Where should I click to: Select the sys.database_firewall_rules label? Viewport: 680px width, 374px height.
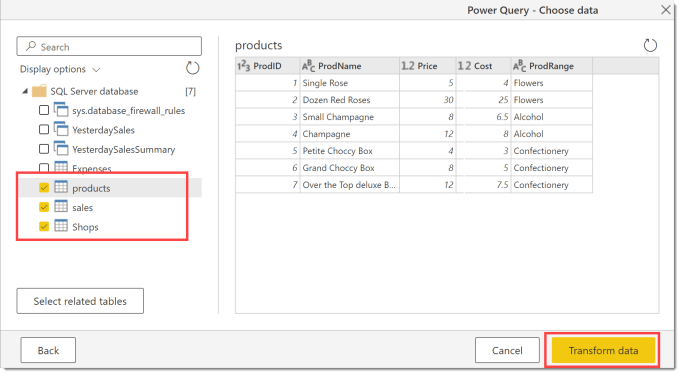coord(128,111)
